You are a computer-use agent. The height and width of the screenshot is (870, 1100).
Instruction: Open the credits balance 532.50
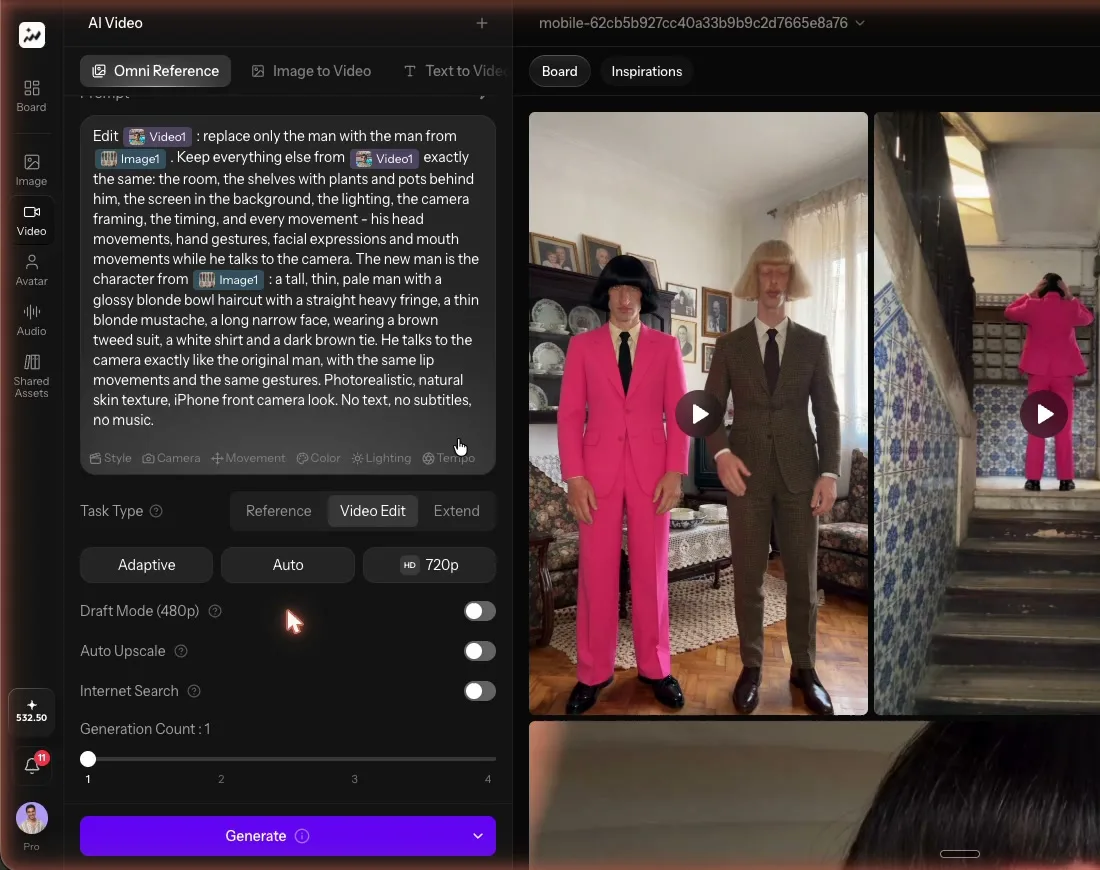(32, 711)
